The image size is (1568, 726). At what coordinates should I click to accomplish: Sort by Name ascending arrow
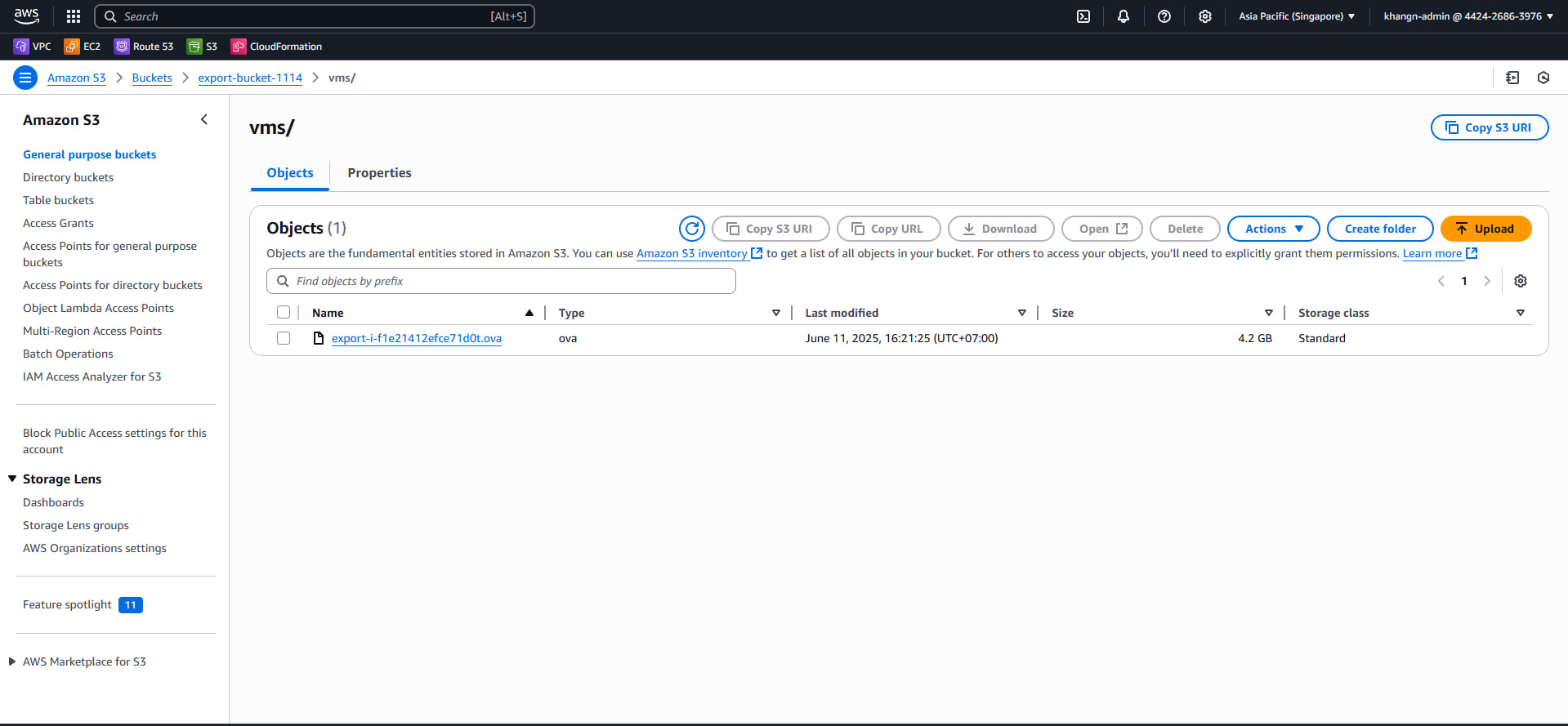pos(529,313)
